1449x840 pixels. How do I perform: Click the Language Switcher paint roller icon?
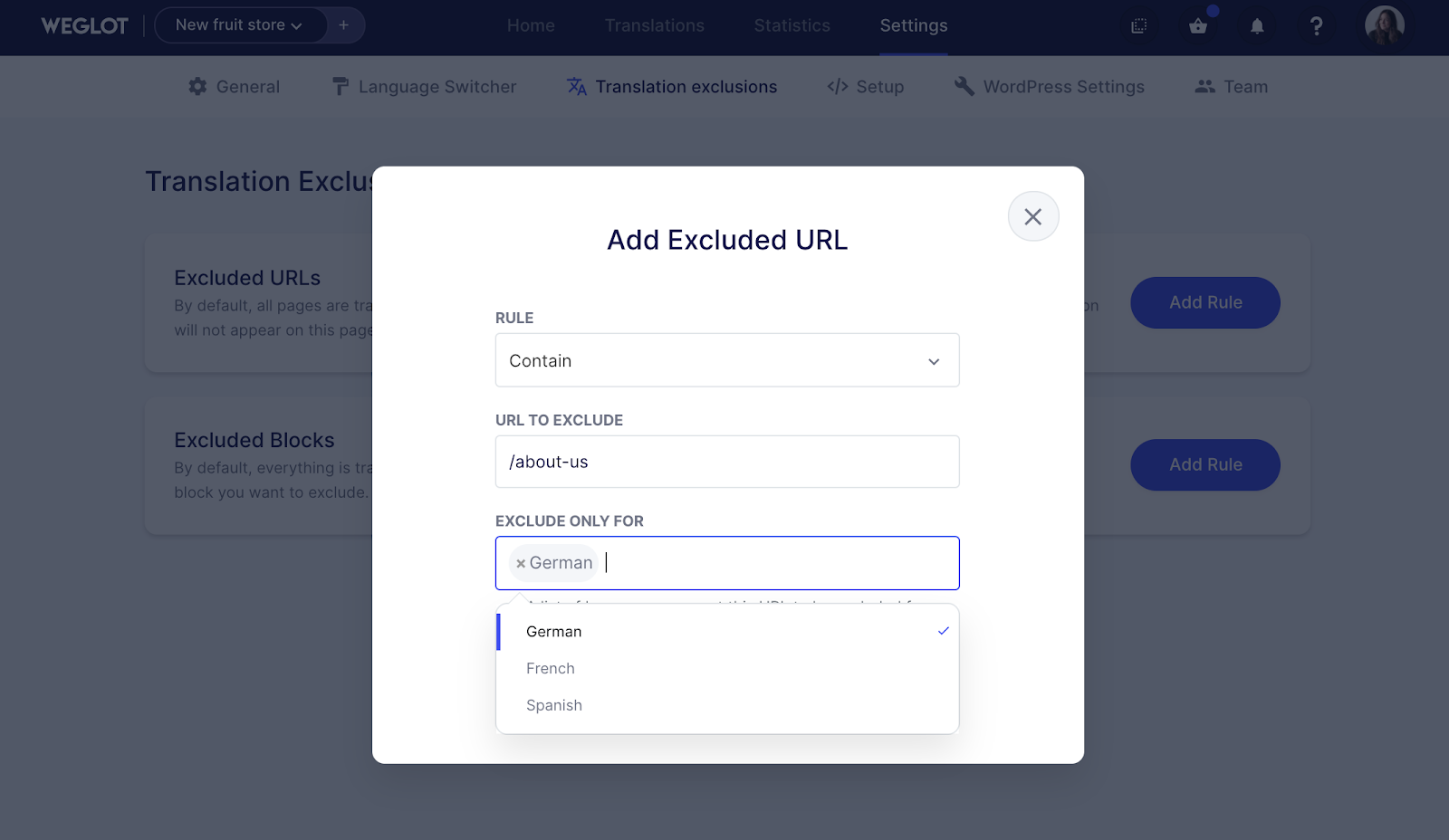tap(341, 87)
